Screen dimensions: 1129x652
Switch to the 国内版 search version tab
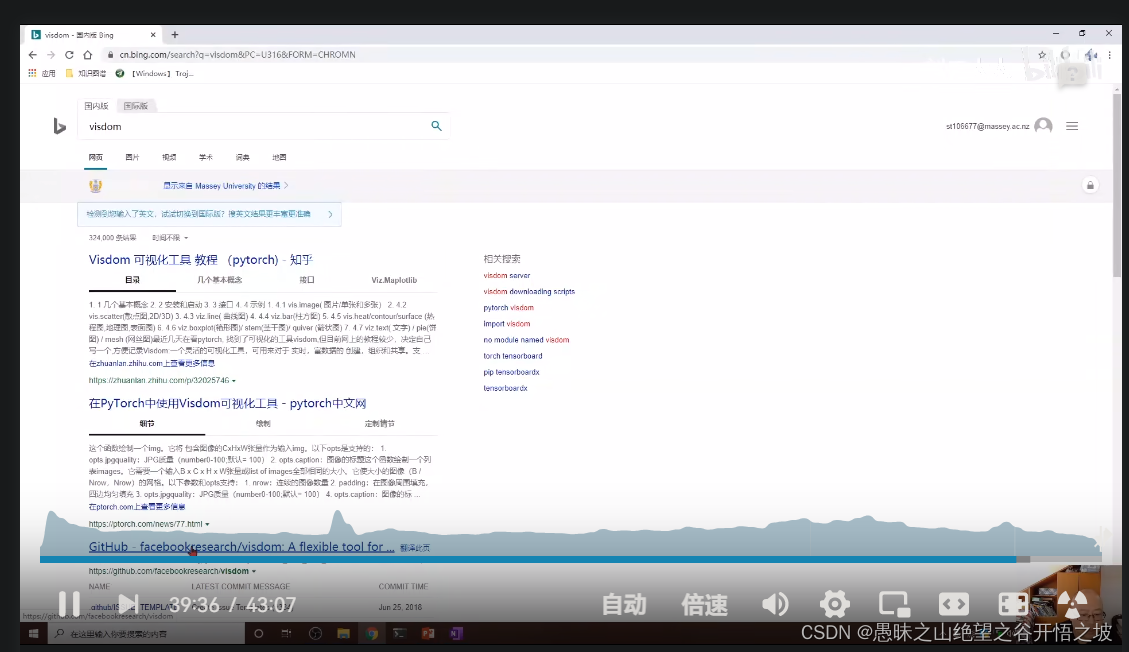[96, 106]
